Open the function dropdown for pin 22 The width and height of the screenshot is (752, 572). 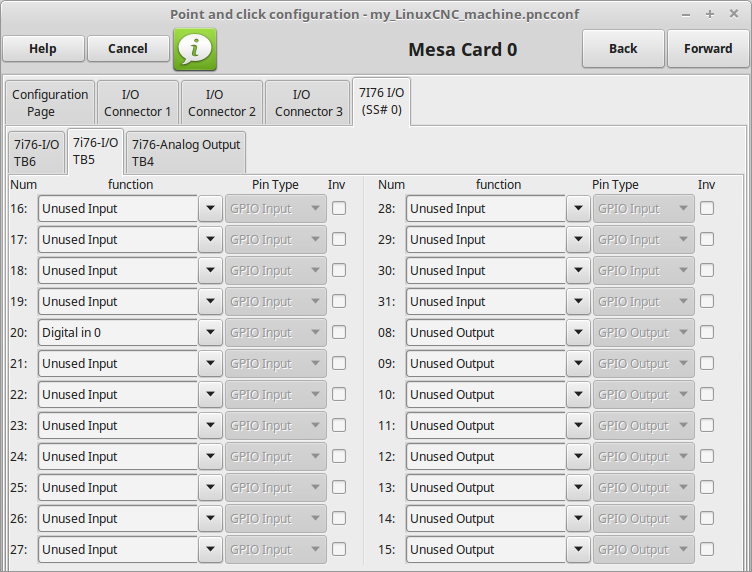tap(210, 394)
